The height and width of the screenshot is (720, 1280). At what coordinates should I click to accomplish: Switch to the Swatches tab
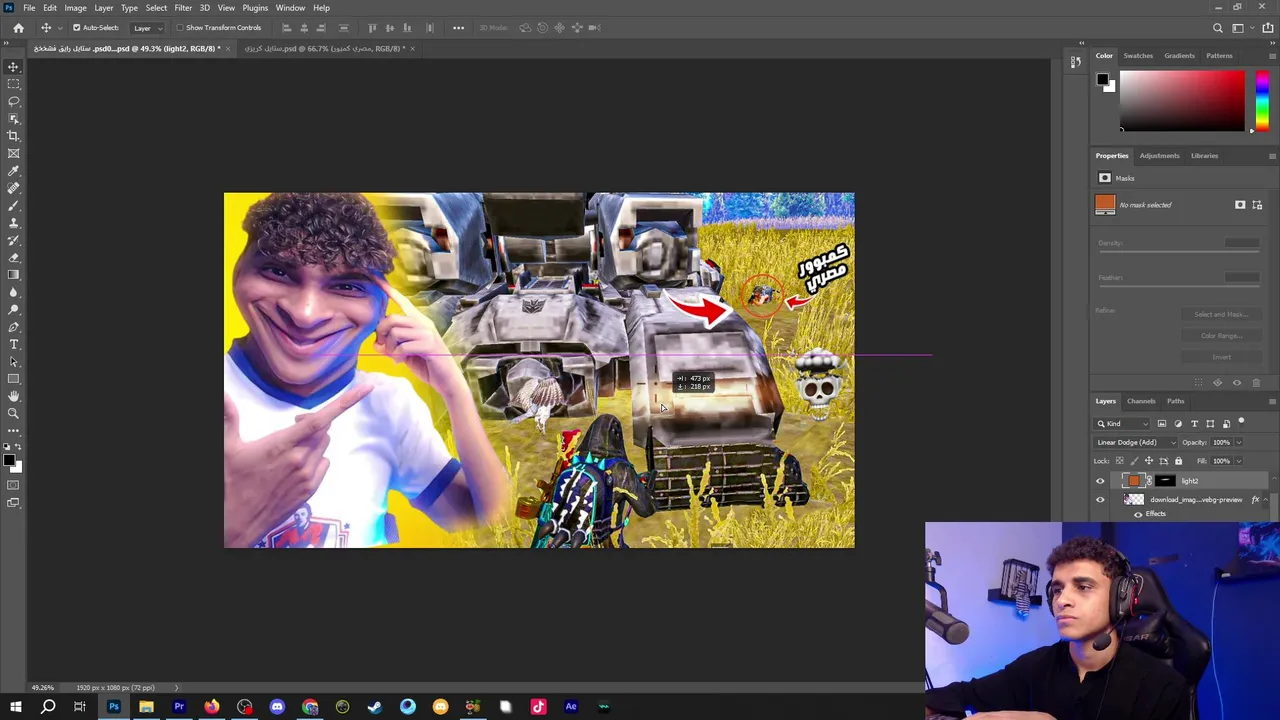[x=1138, y=56]
